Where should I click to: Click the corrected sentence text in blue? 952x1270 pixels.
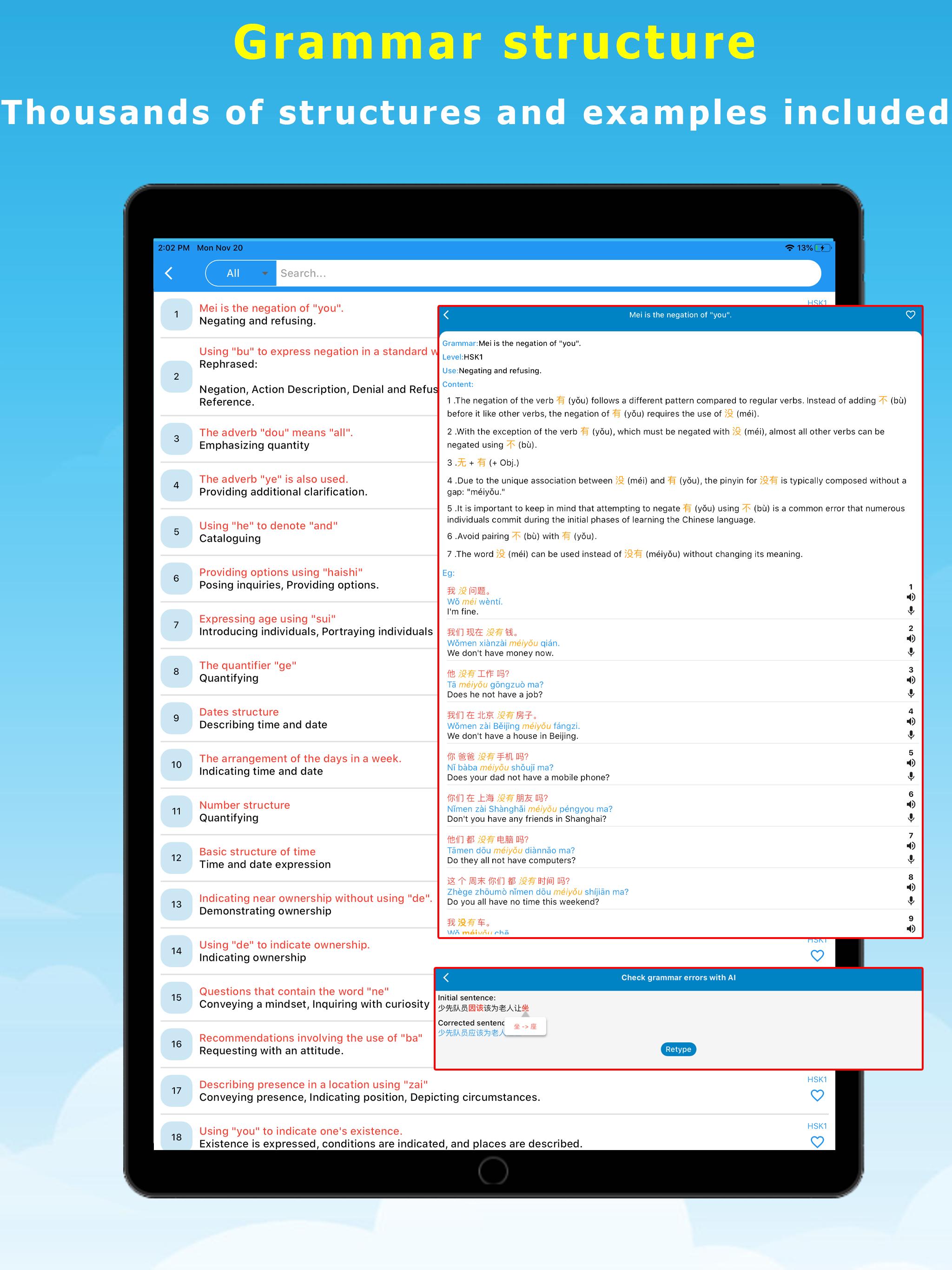(472, 1032)
